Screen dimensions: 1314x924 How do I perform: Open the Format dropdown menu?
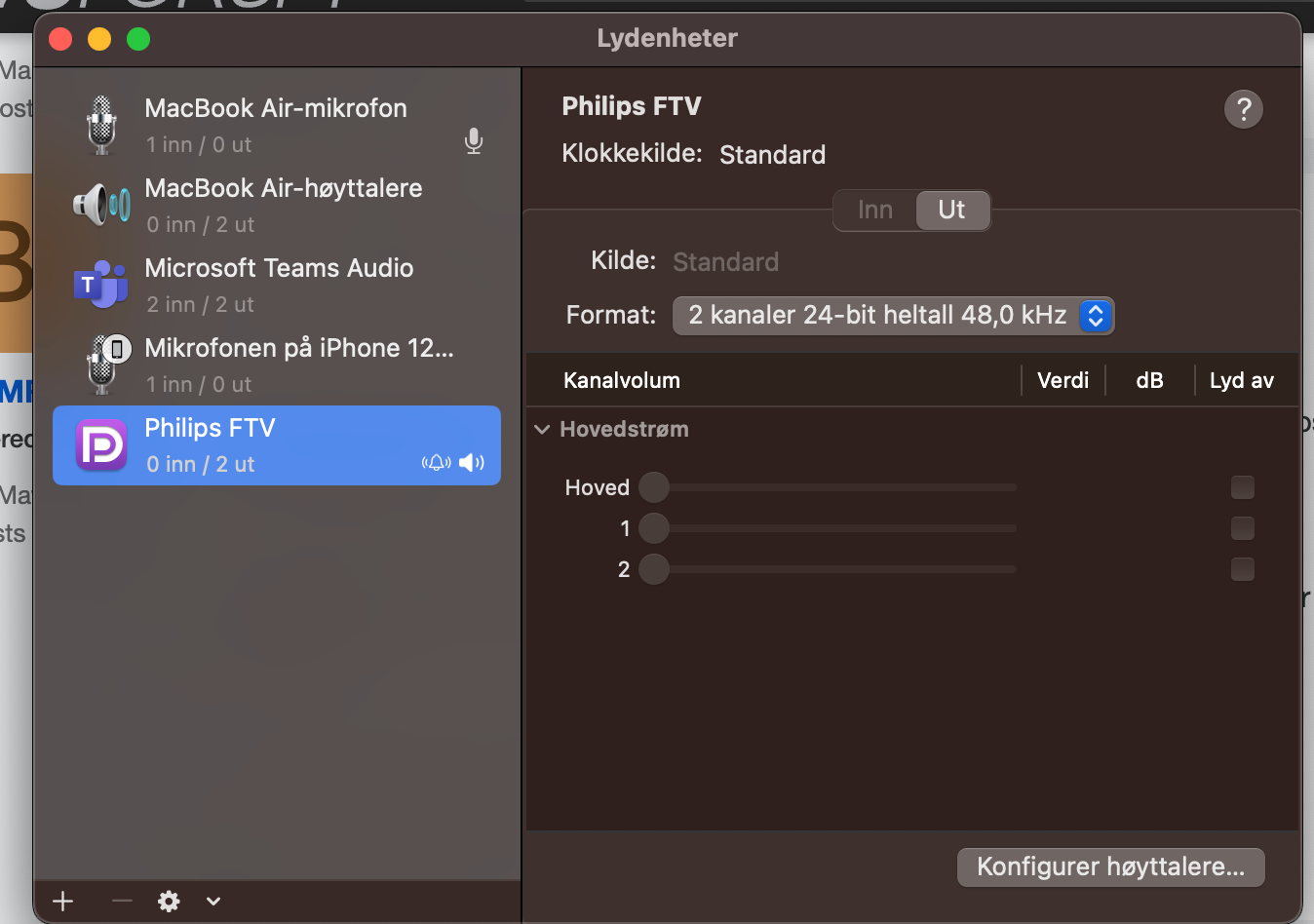893,316
